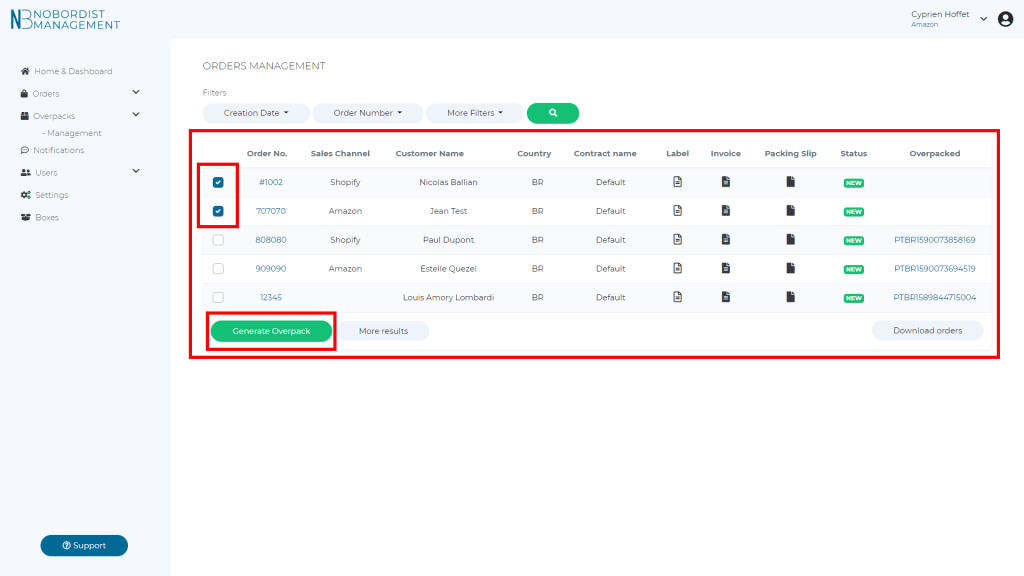Open Notifications in the sidebar
The width and height of the screenshot is (1024, 576).
(x=58, y=150)
